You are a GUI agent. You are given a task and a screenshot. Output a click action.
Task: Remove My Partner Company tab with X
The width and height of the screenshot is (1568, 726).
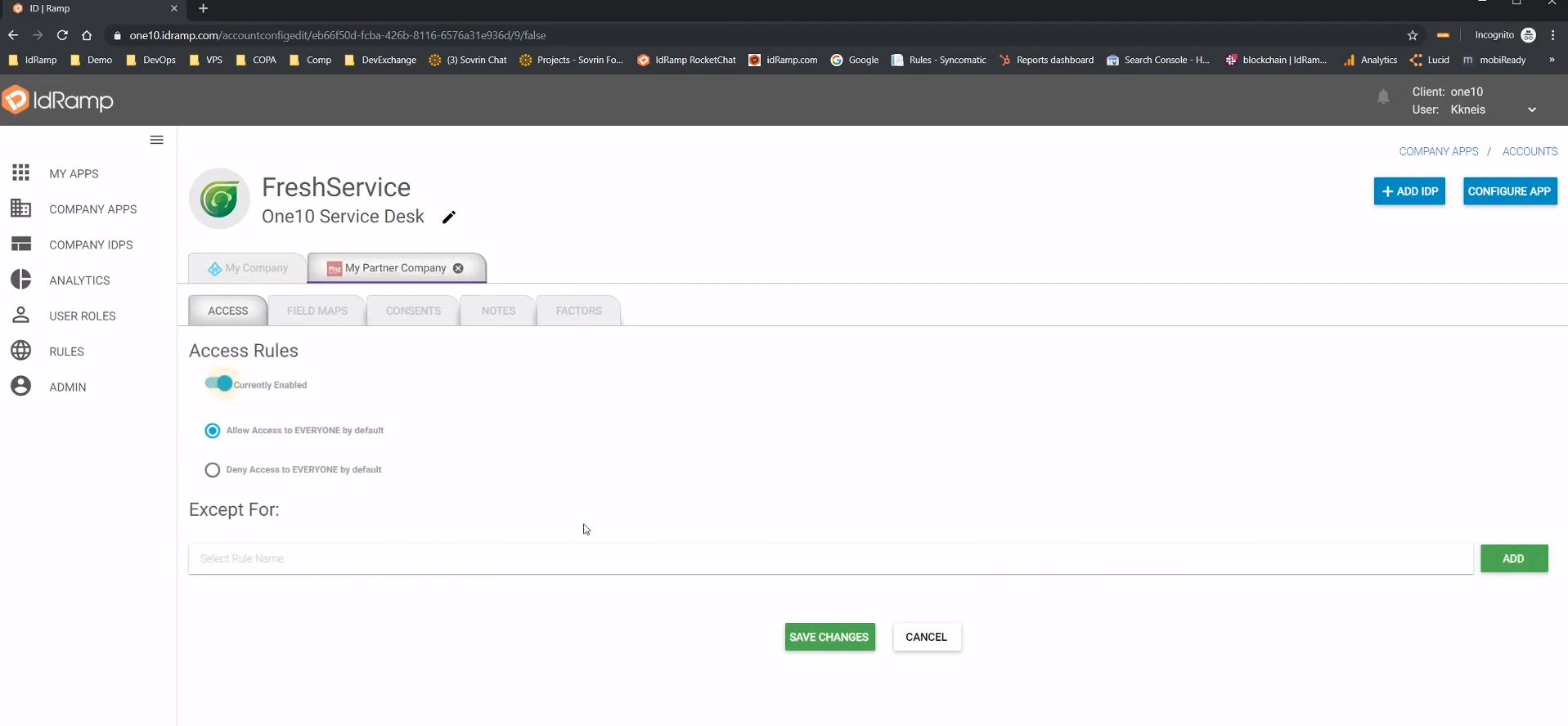click(458, 268)
